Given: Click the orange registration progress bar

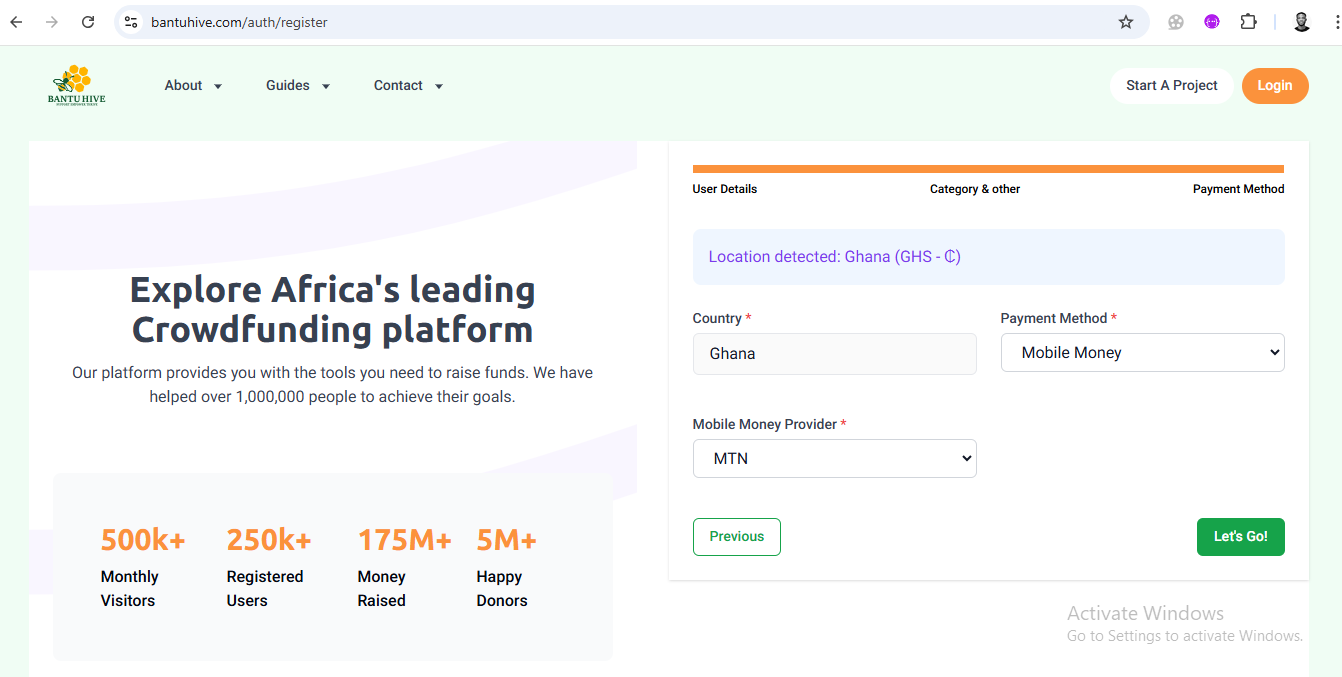Looking at the screenshot, I should (988, 169).
